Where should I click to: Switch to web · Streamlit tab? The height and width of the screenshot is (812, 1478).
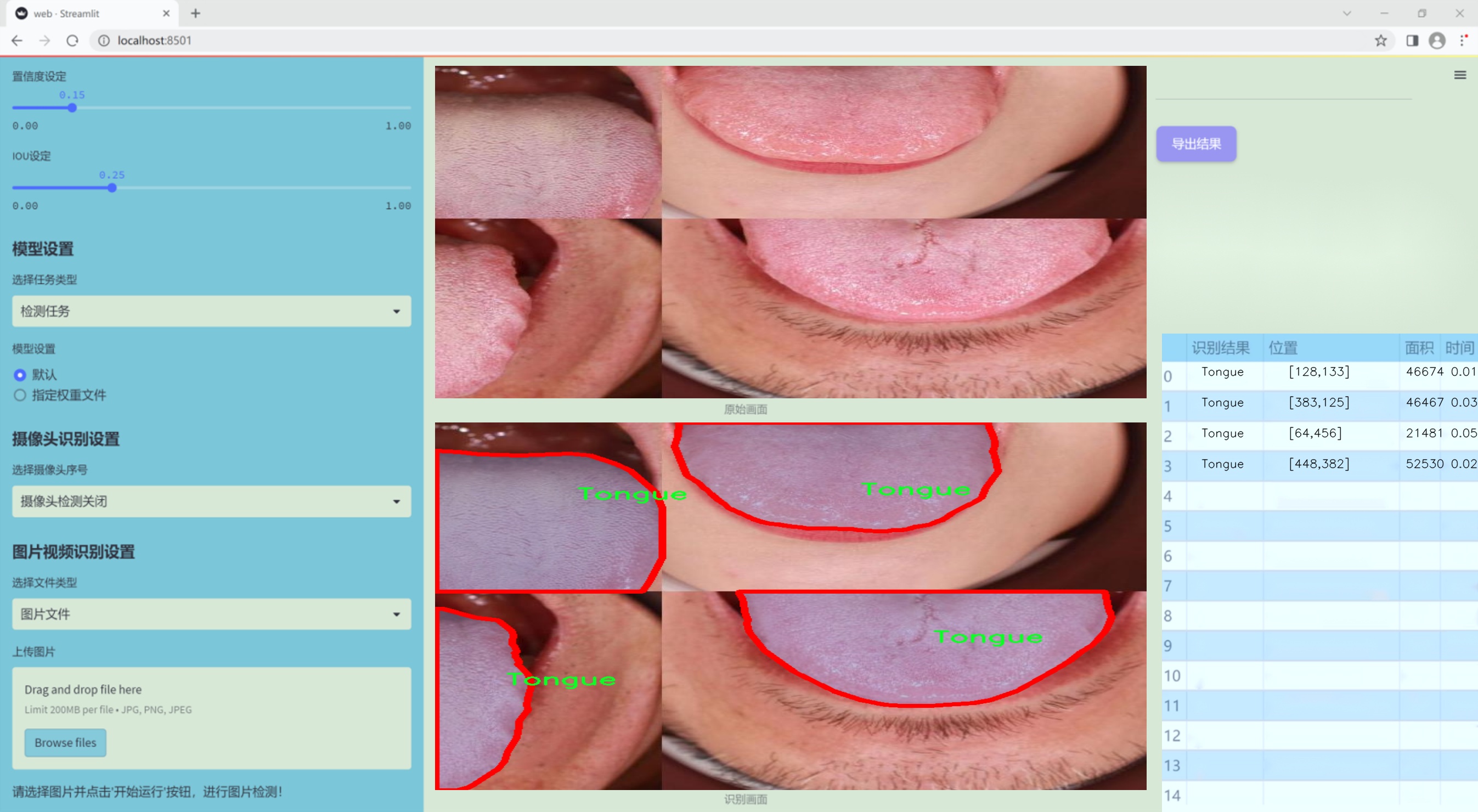[92, 13]
